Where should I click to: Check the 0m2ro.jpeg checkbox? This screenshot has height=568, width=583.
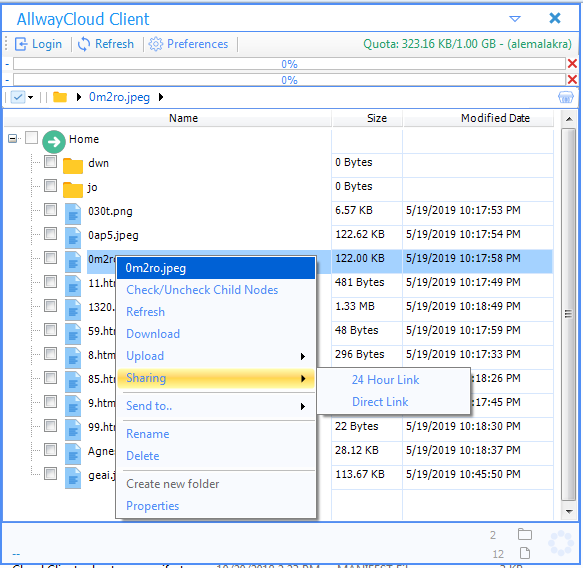[50, 258]
